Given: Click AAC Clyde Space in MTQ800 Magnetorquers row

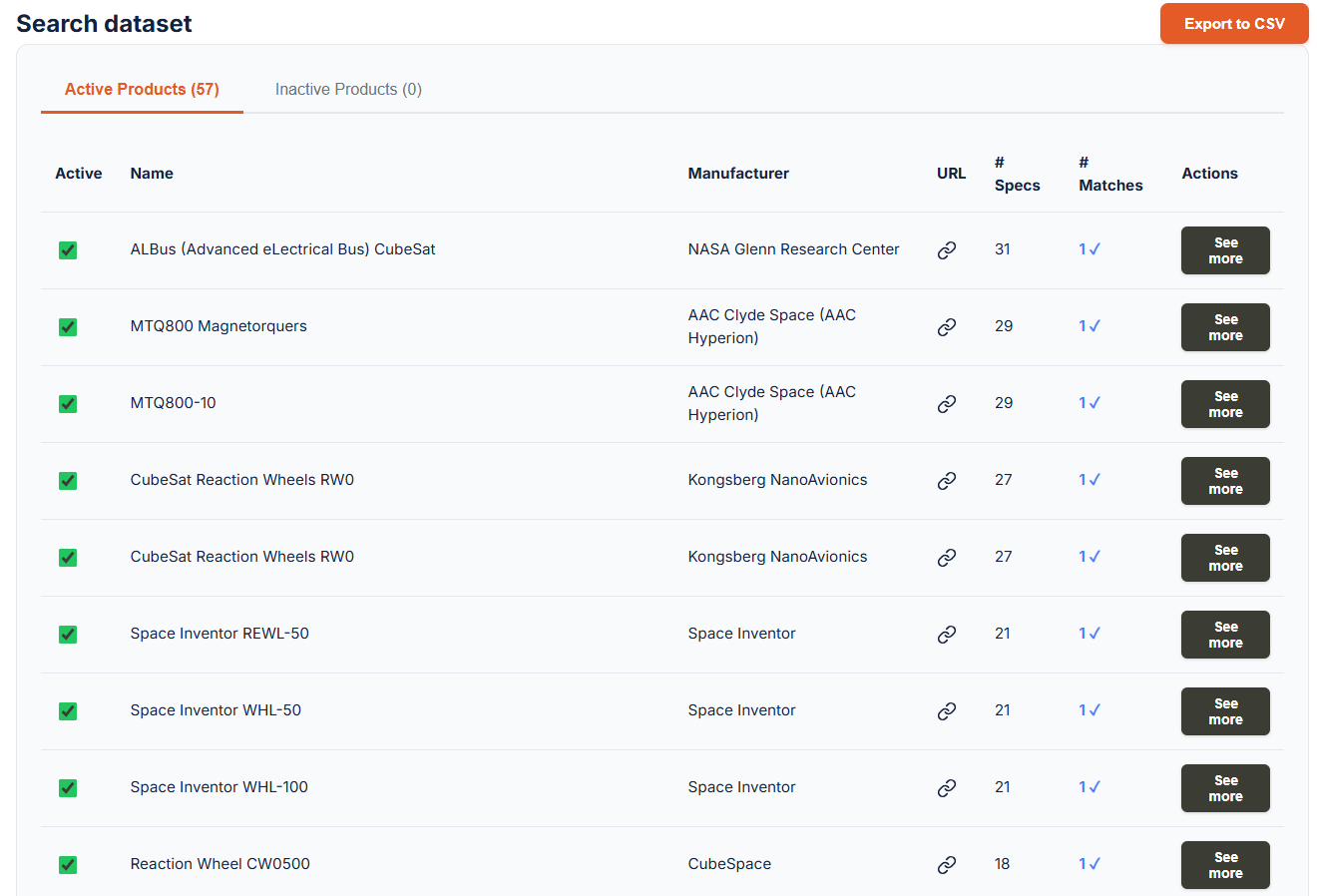Looking at the screenshot, I should pyautogui.click(x=772, y=326).
